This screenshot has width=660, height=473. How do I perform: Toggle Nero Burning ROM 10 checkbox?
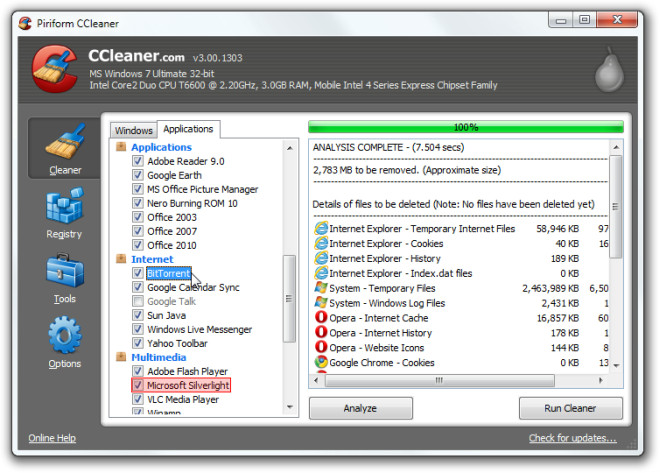pos(137,203)
